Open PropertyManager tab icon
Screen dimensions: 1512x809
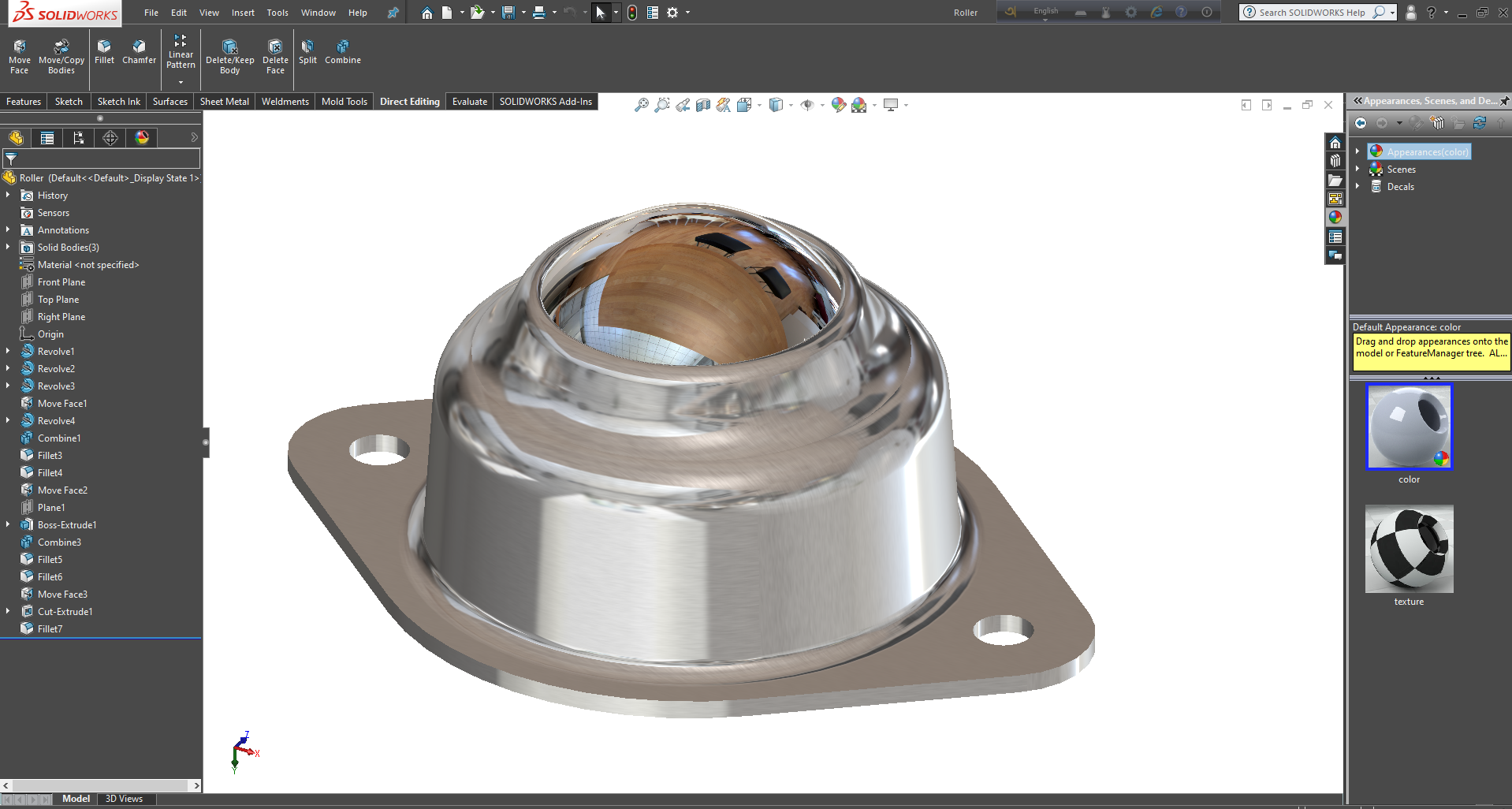(x=47, y=138)
